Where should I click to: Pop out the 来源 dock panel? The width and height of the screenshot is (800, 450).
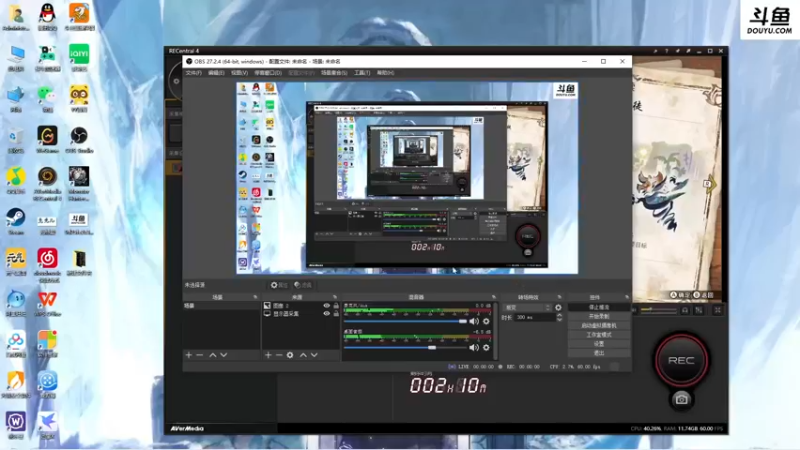tap(335, 297)
